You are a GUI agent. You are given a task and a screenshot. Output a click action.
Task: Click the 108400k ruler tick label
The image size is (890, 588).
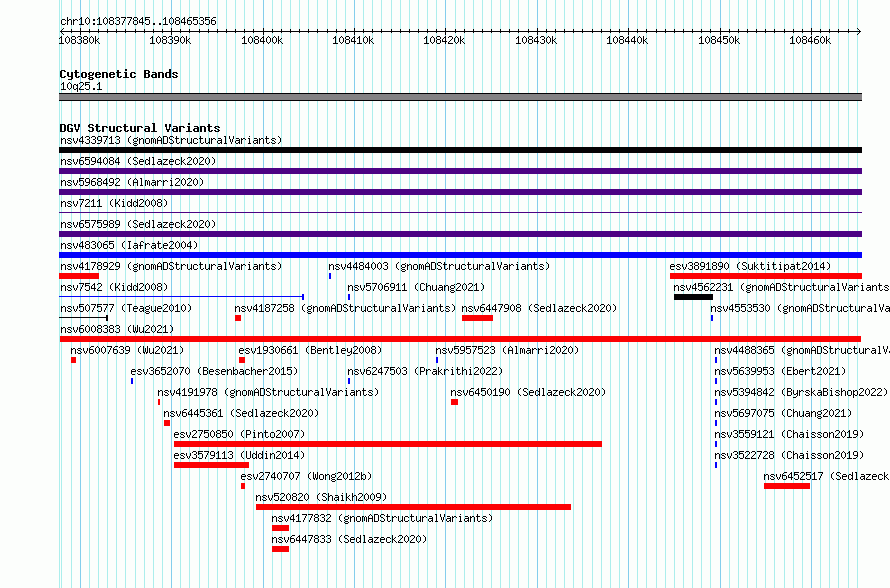pyautogui.click(x=262, y=40)
